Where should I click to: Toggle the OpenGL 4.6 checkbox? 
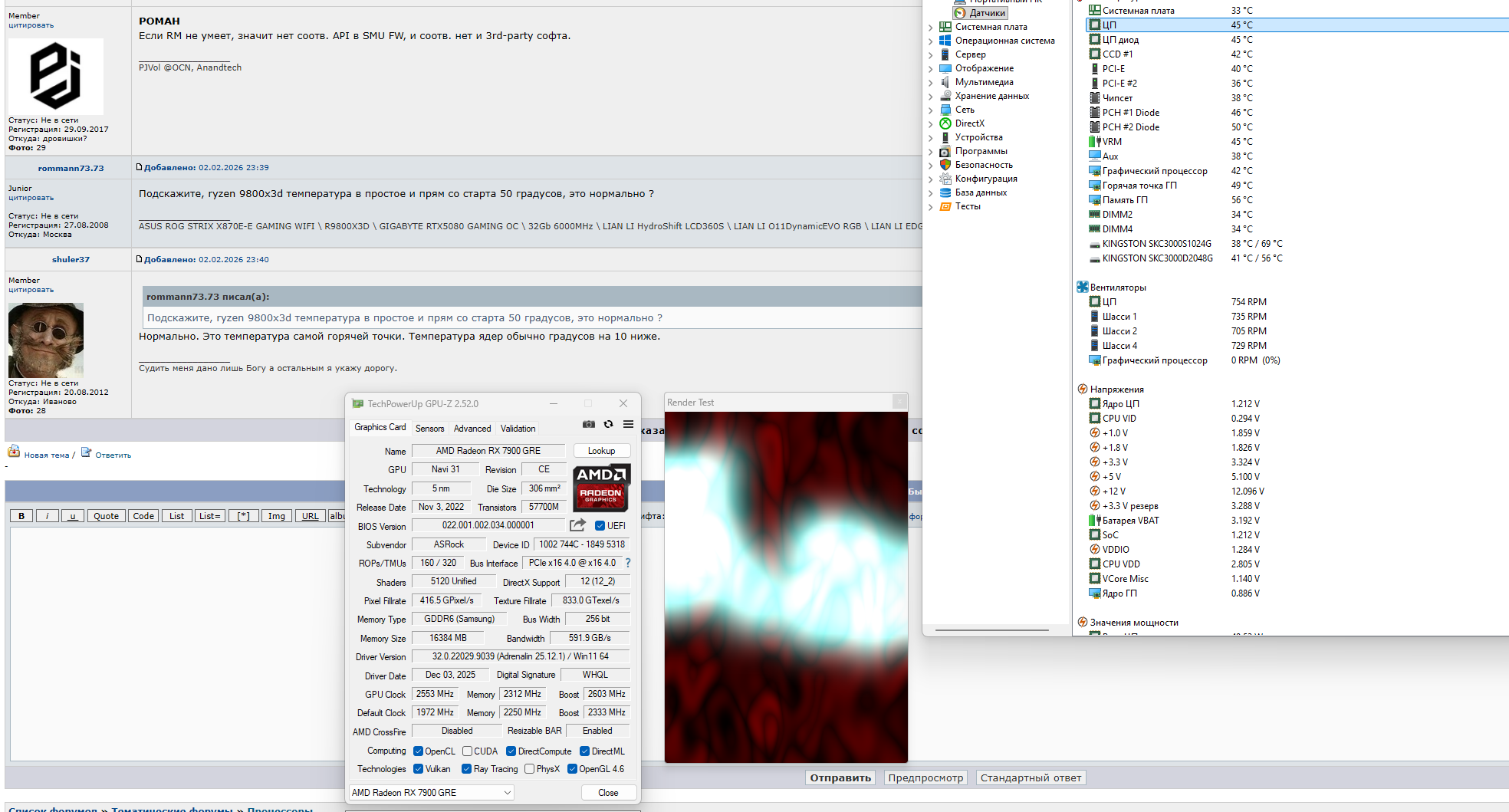572,769
